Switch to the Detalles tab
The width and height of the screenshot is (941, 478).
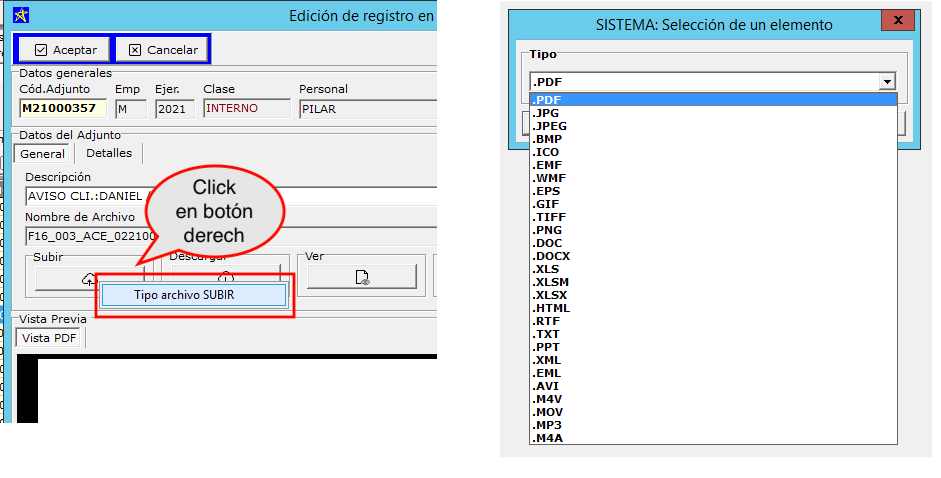pyautogui.click(x=109, y=153)
